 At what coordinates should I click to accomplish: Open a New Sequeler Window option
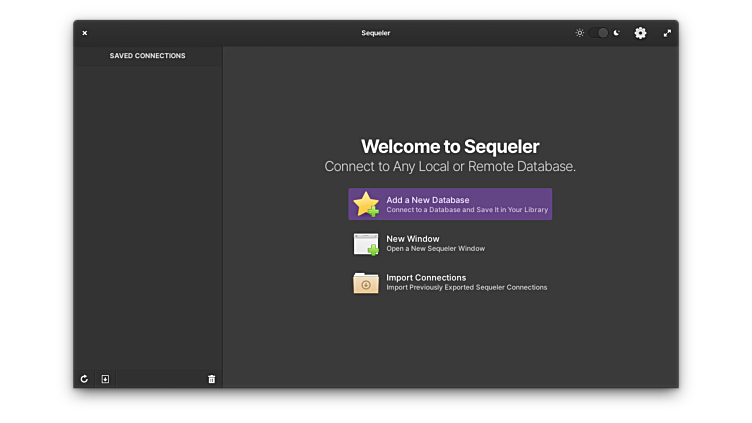(435, 243)
